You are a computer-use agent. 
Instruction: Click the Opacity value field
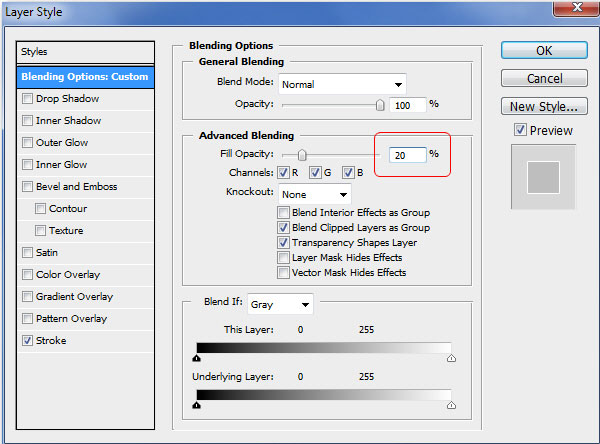pyautogui.click(x=408, y=105)
